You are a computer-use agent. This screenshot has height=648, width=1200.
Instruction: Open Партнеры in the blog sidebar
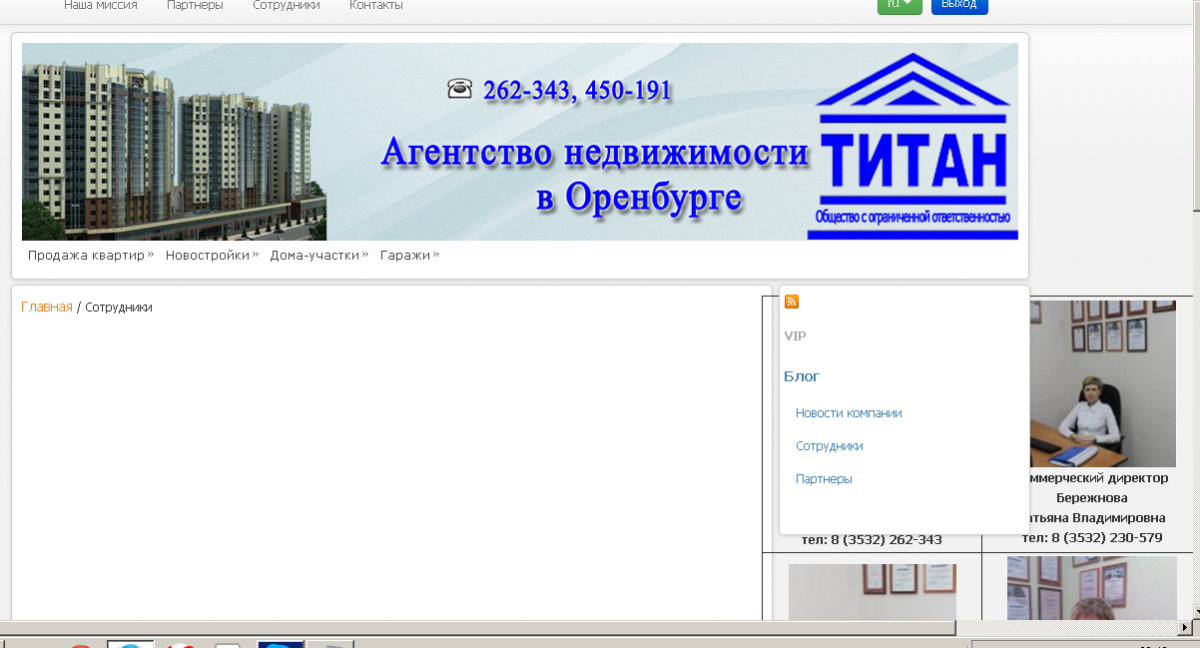pos(824,479)
